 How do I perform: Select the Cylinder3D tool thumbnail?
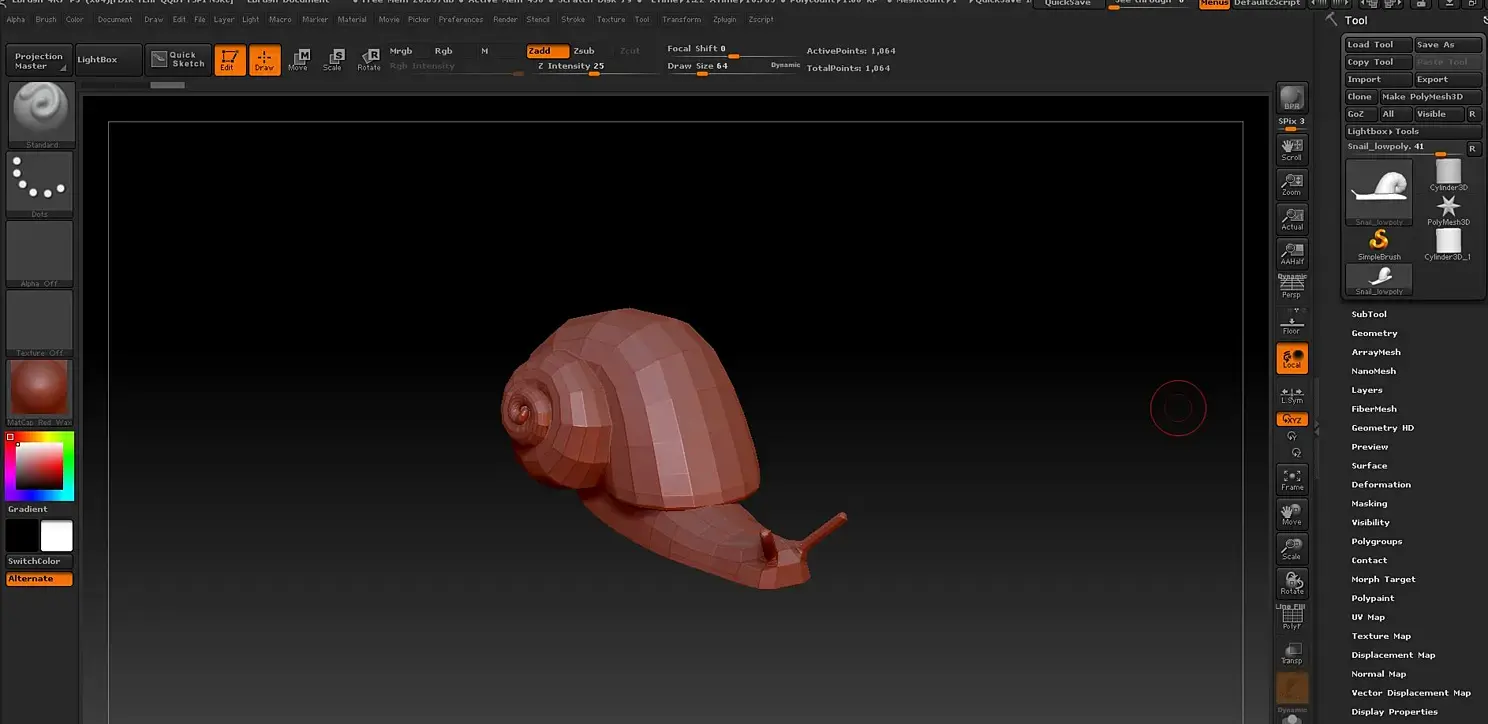click(x=1448, y=174)
